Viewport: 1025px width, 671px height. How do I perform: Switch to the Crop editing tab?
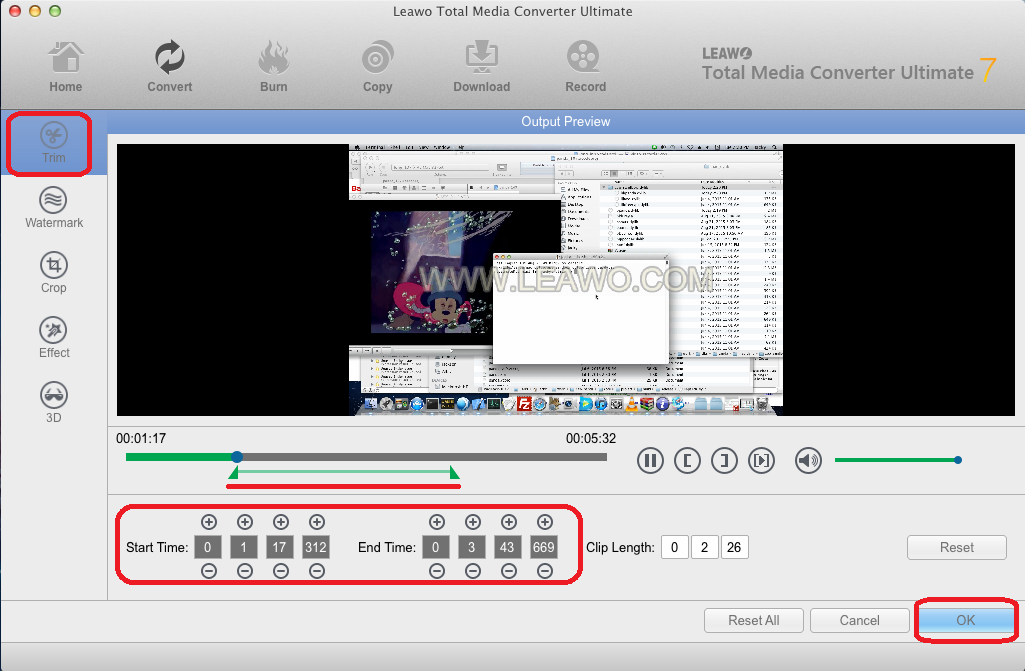[54, 272]
